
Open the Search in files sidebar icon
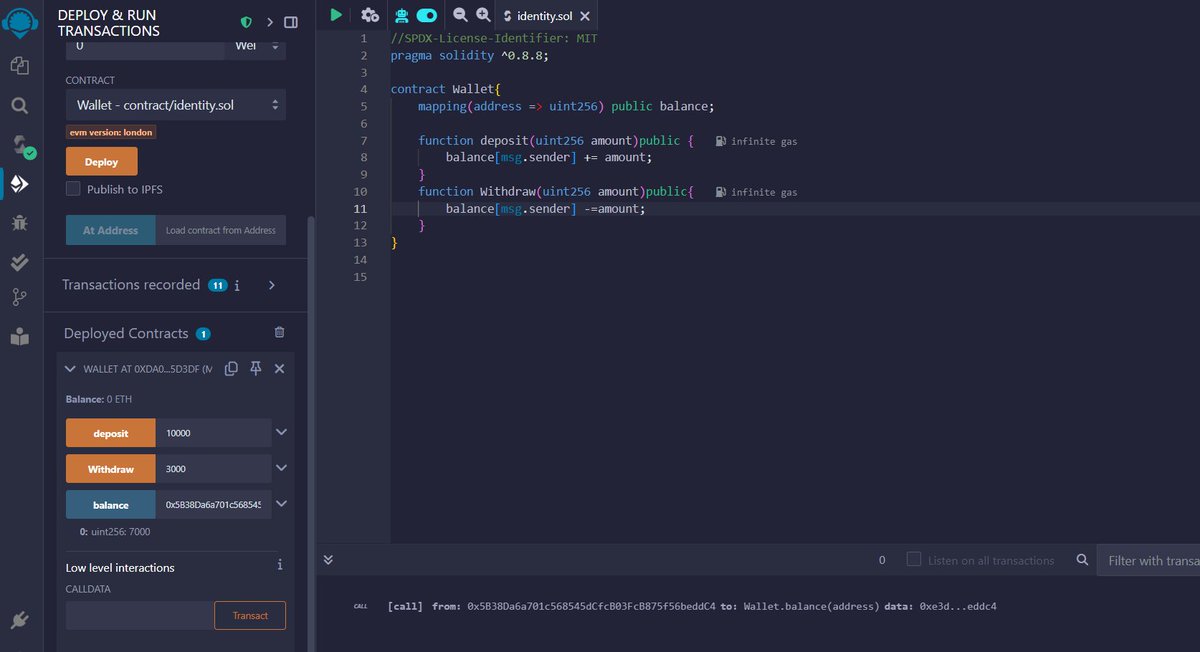point(20,105)
